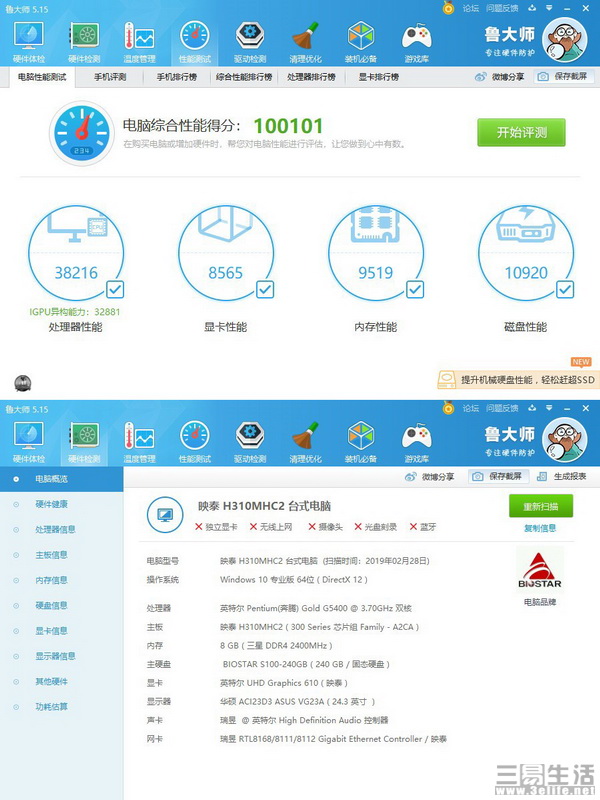Click the skin icon in top window title bar

(532, 8)
